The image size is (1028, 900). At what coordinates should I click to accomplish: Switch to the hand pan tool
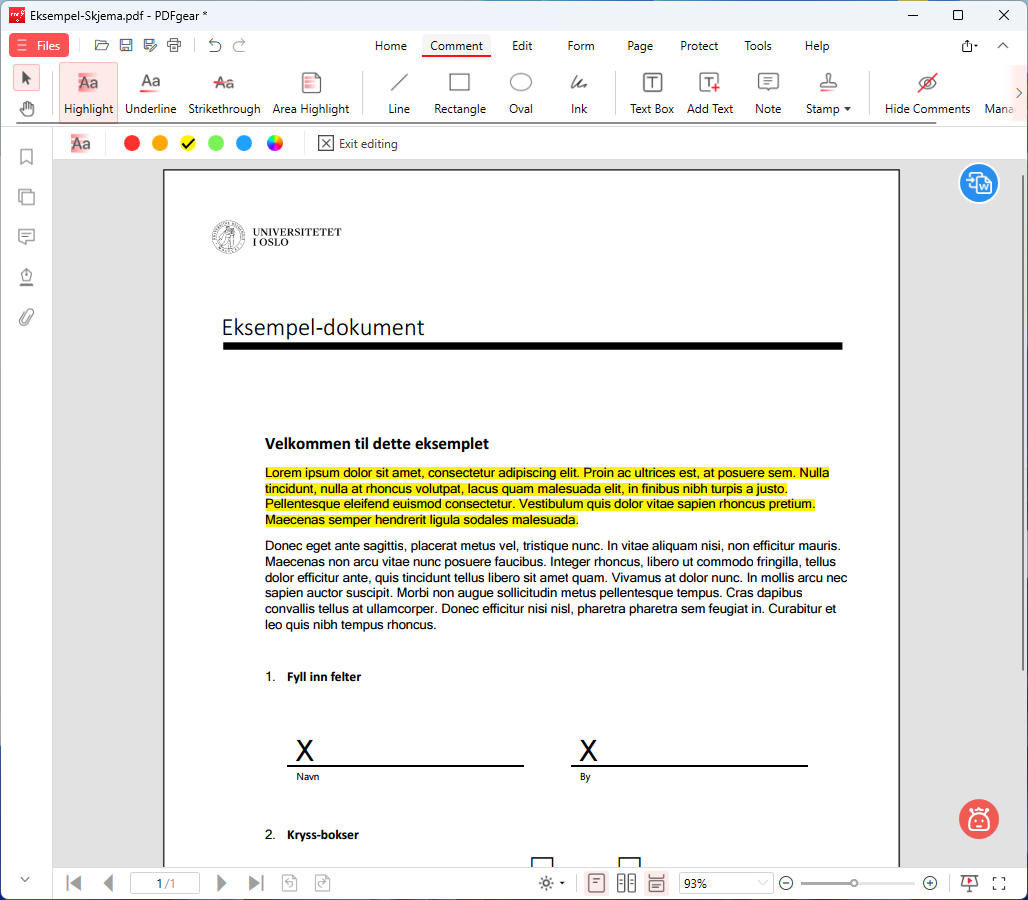pos(26,108)
